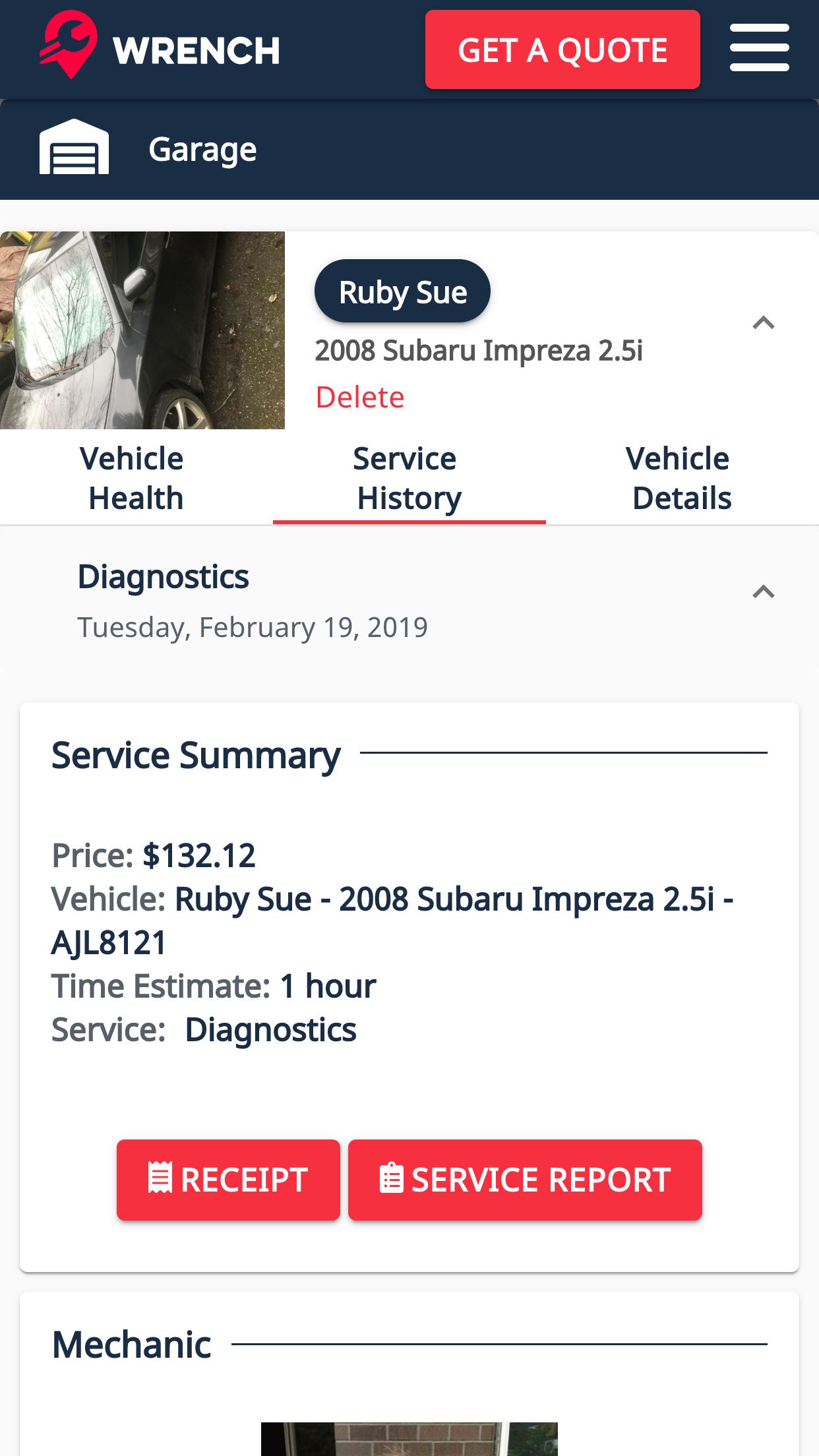Viewport: 819px width, 1456px height.
Task: Click the clipboard icon on SERVICE REPORT
Action: click(392, 1179)
